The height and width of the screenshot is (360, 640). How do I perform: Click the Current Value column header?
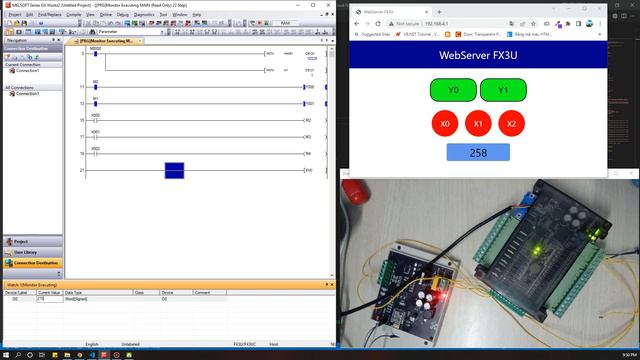pyautogui.click(x=49, y=293)
